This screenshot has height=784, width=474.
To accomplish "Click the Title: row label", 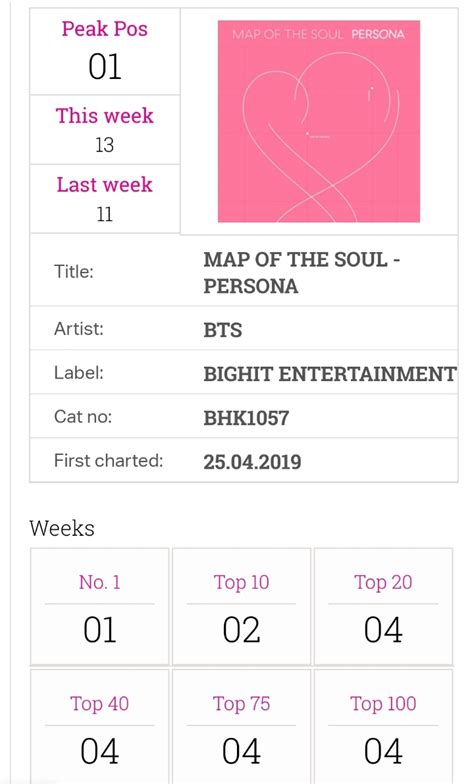I will click(74, 272).
